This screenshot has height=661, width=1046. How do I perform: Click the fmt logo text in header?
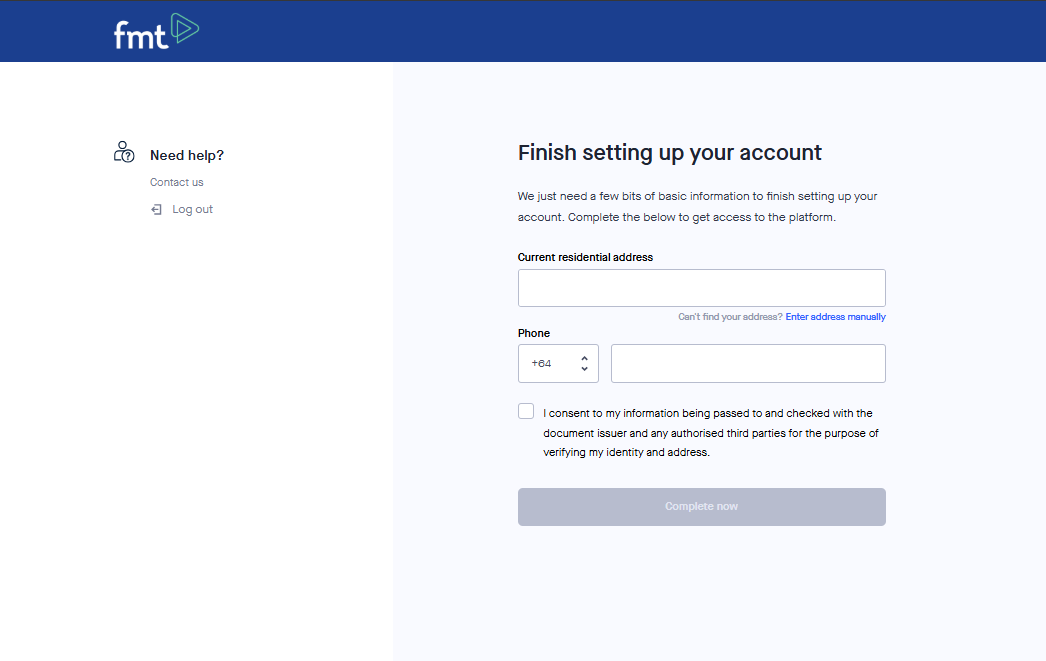140,36
